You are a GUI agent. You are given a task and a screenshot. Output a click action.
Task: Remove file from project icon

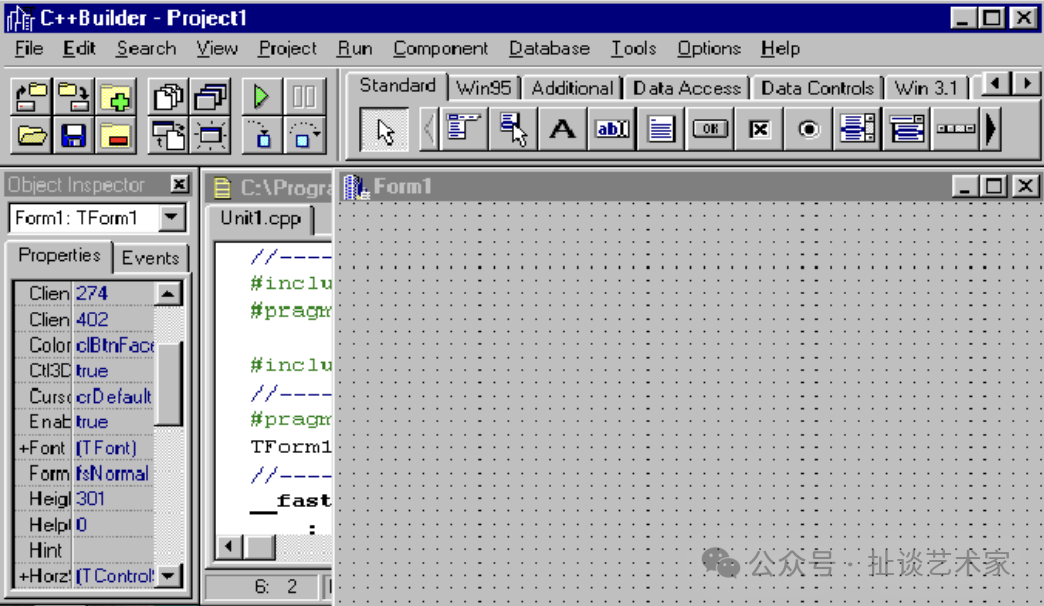coord(115,136)
